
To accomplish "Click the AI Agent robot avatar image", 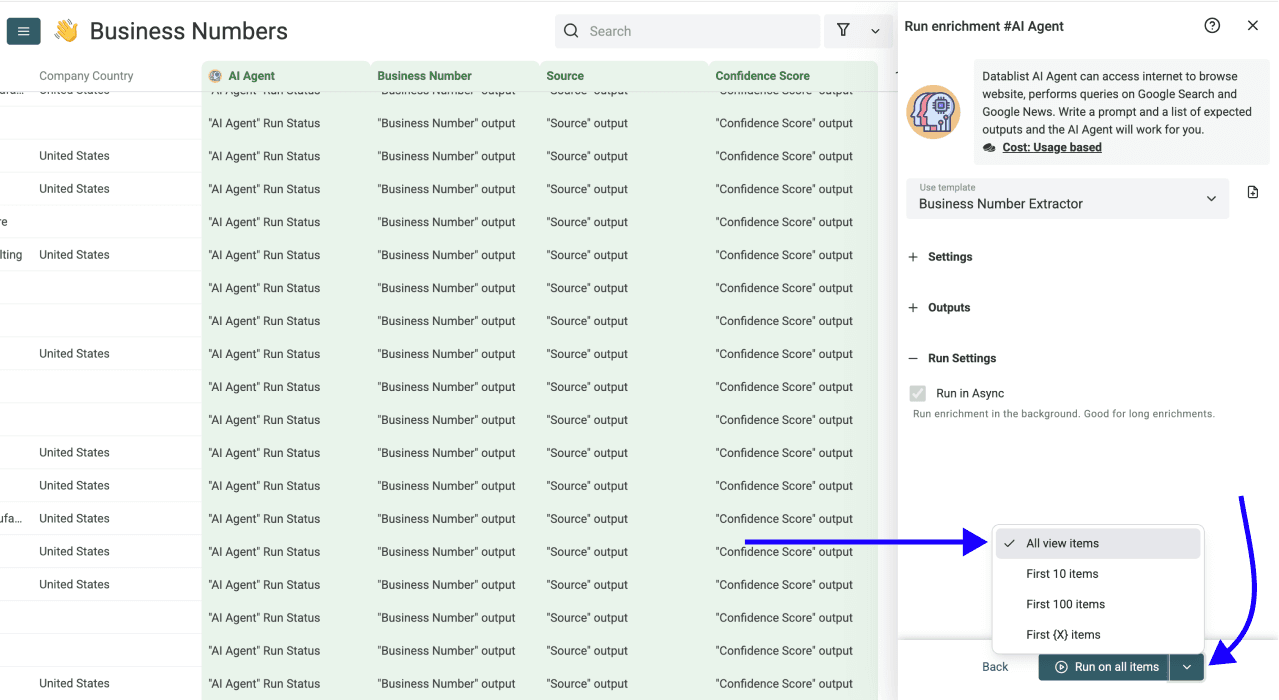I will click(932, 112).
